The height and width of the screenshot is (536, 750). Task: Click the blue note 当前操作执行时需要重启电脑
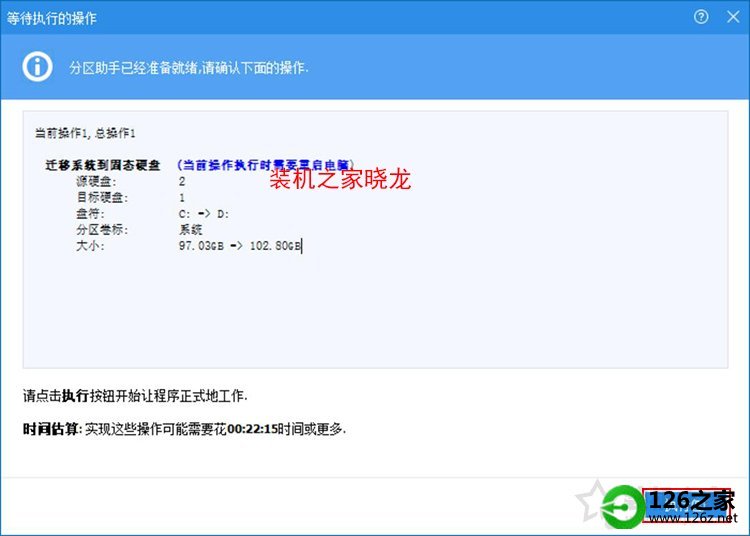point(265,165)
